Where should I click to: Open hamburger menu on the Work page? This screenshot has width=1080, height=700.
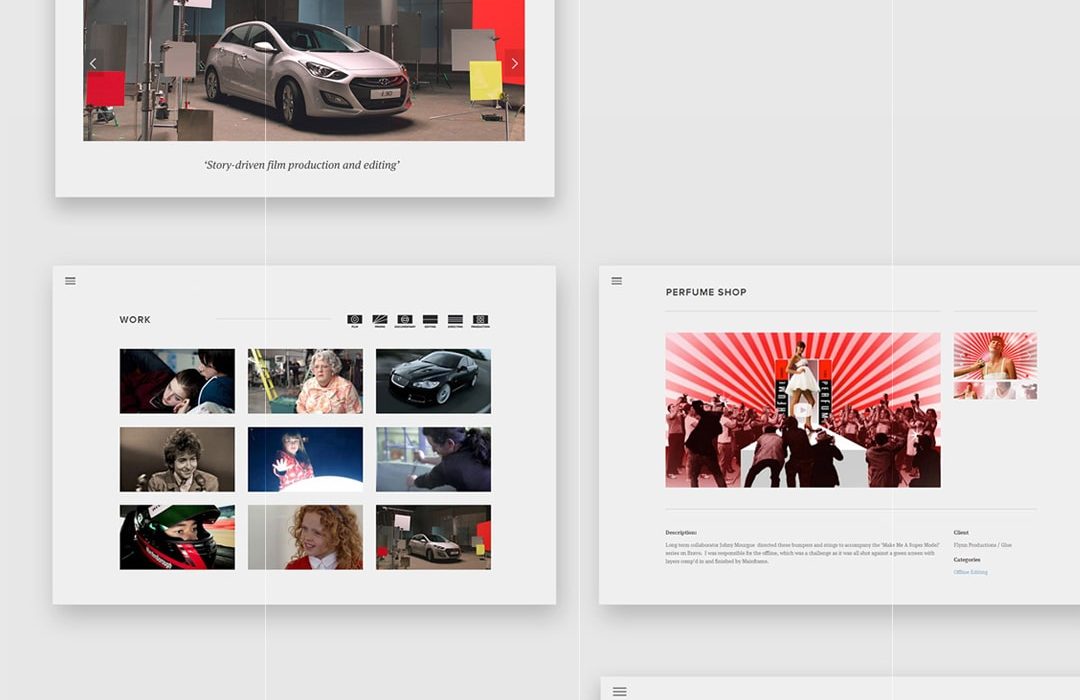(x=70, y=281)
